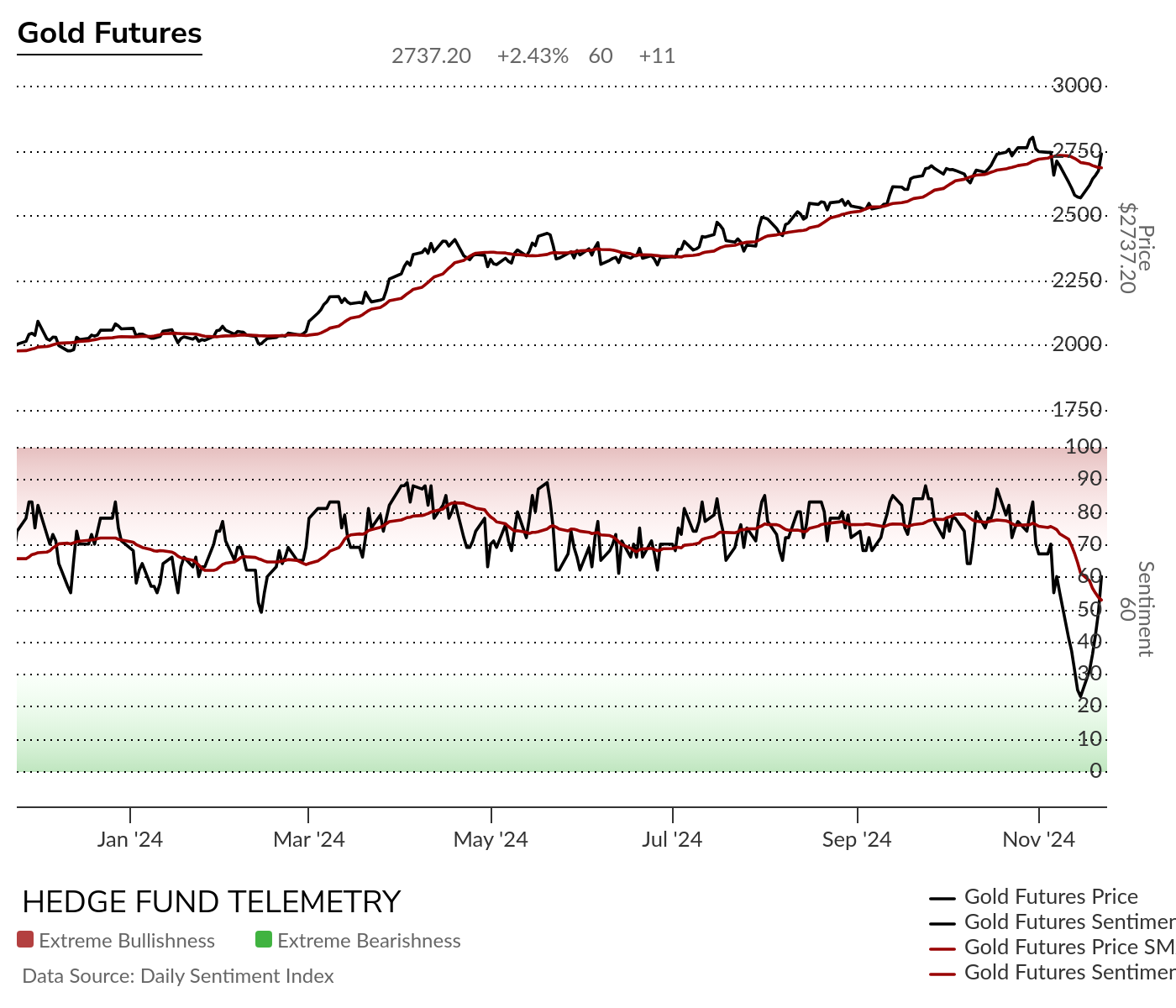Click the red Extreme Bullishness swatch
This screenshot has width=1176, height=1008.
coord(25,940)
